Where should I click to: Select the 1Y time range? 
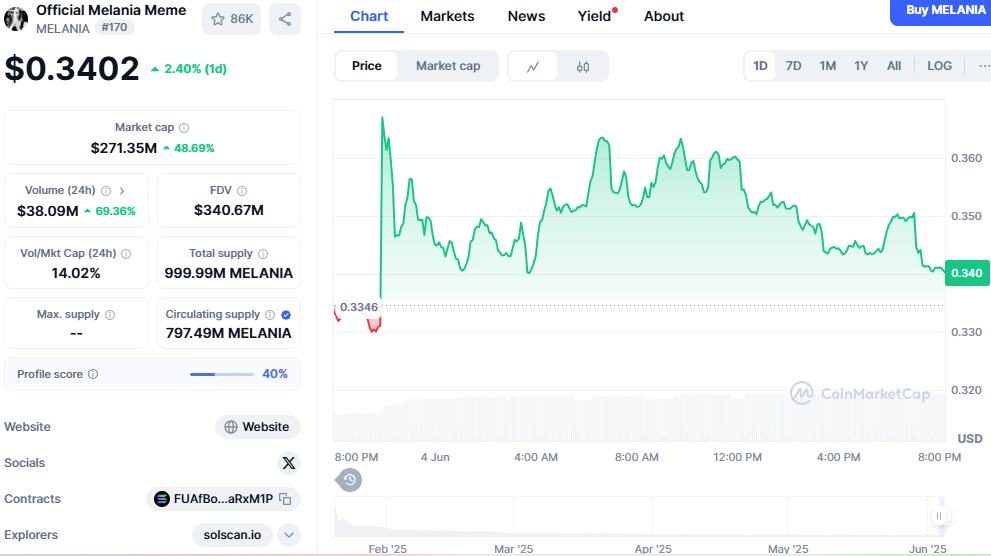pyautogui.click(x=861, y=66)
